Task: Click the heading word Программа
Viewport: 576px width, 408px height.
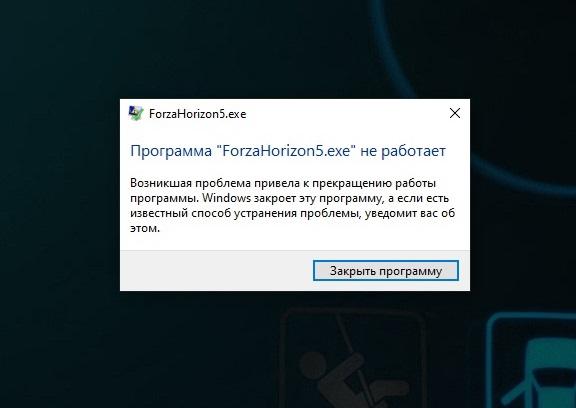Action: point(171,151)
